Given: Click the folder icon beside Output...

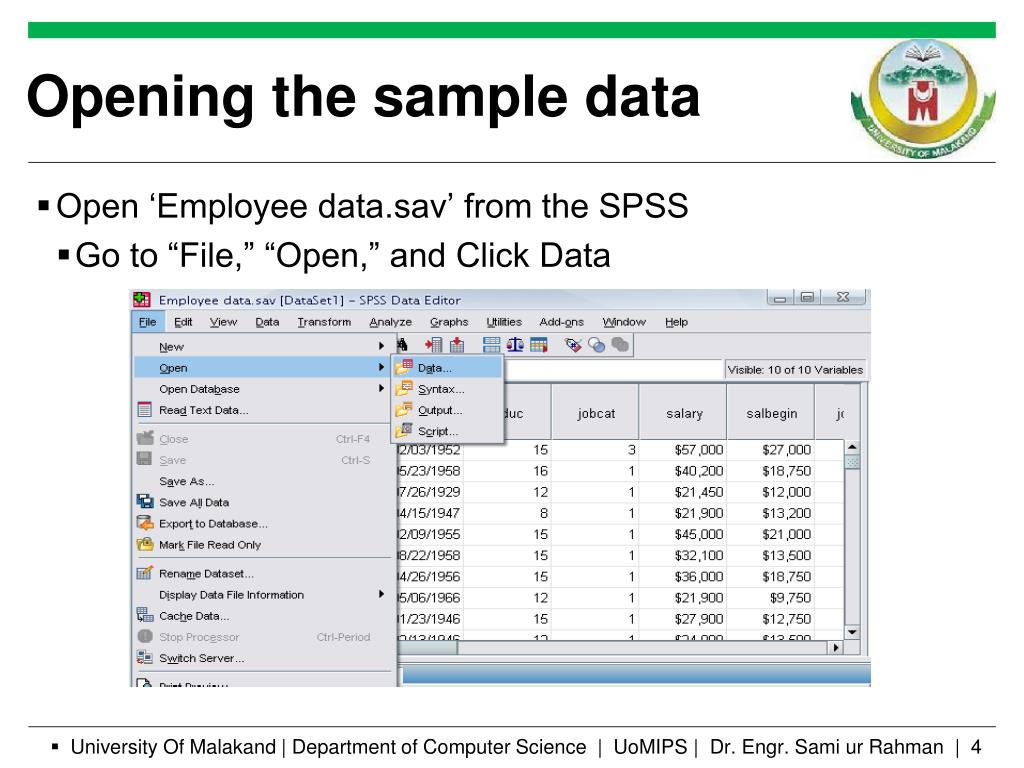Looking at the screenshot, I should click(x=404, y=409).
